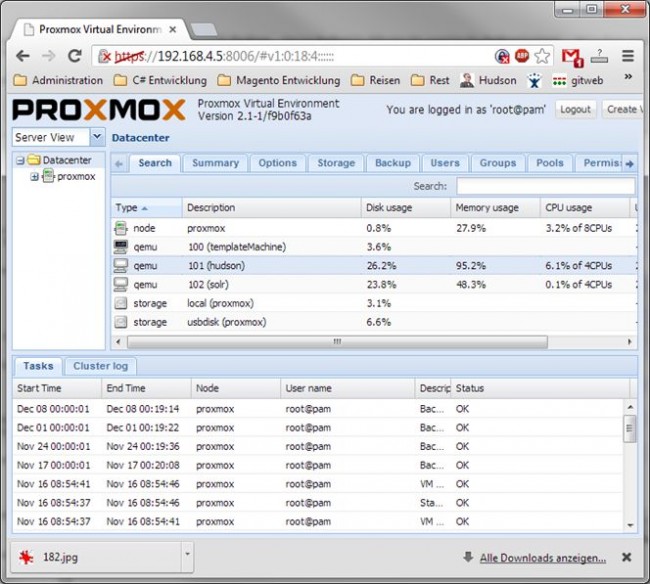Viewport: 650px width, 584px height.
Task: Open gitweb bookmark
Action: click(578, 80)
